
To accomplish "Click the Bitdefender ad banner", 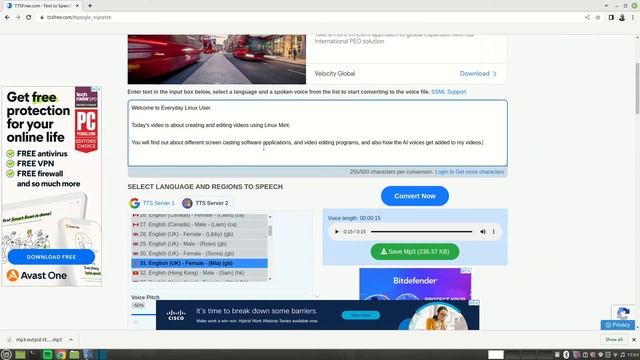I will tap(415, 284).
